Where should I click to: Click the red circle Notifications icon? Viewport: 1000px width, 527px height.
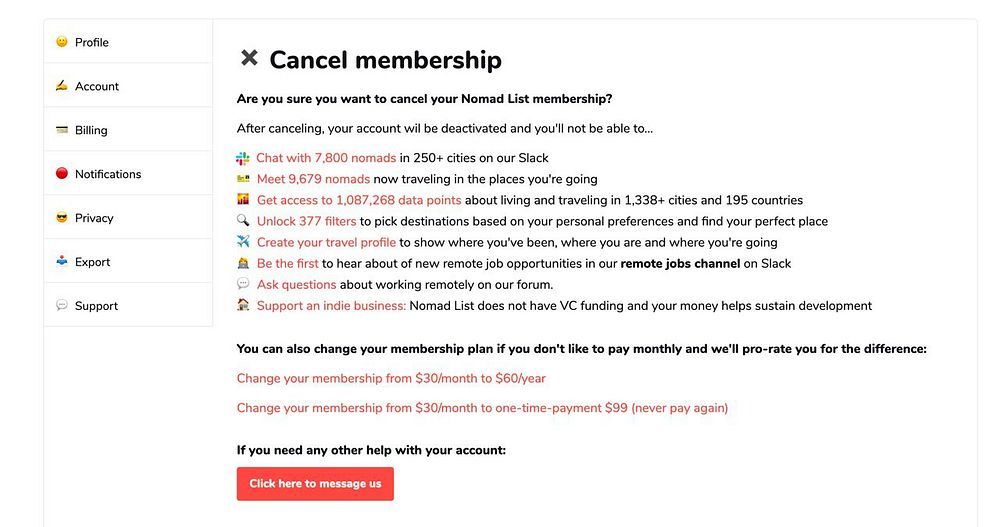point(62,174)
